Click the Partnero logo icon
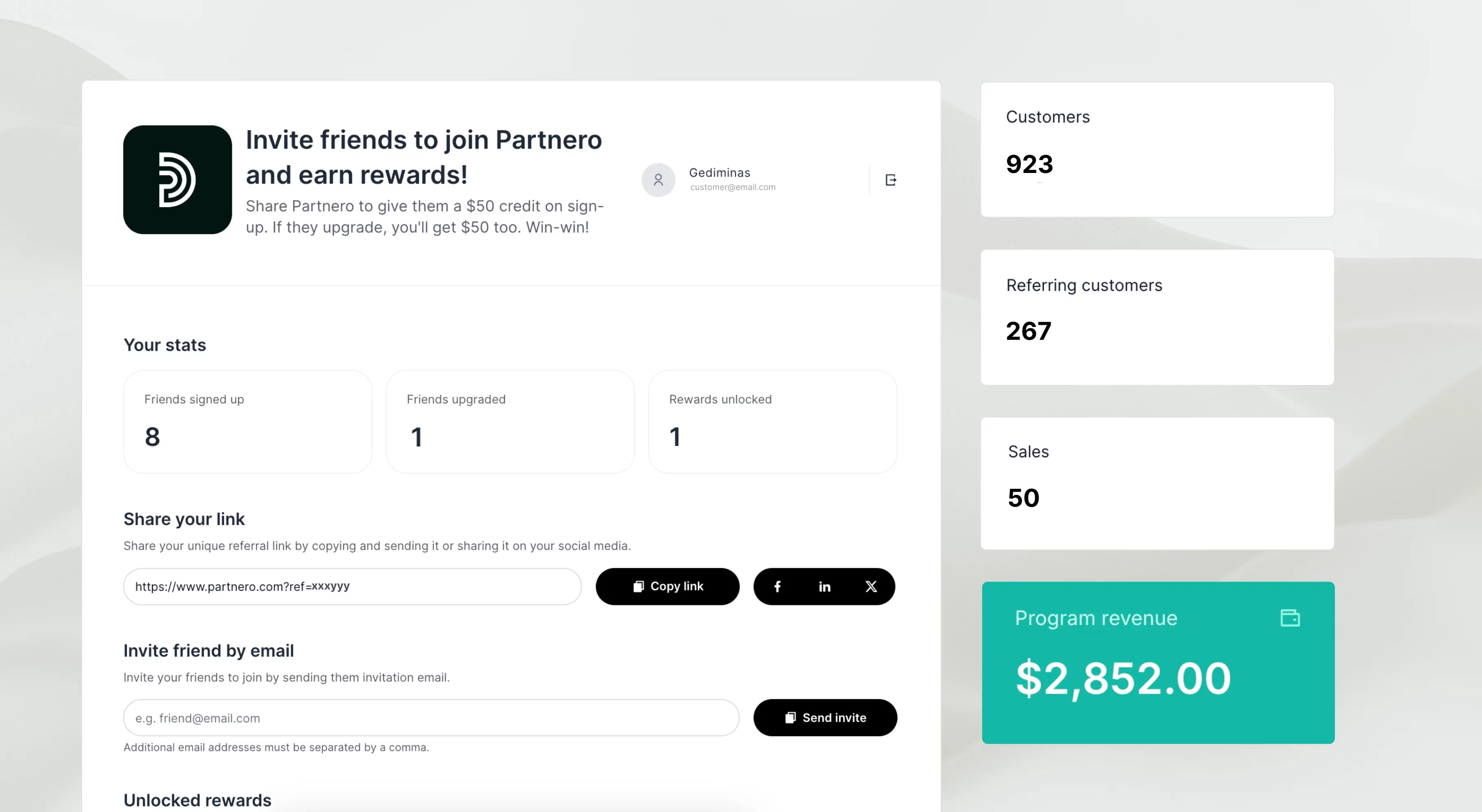This screenshot has height=812, width=1482. [177, 179]
